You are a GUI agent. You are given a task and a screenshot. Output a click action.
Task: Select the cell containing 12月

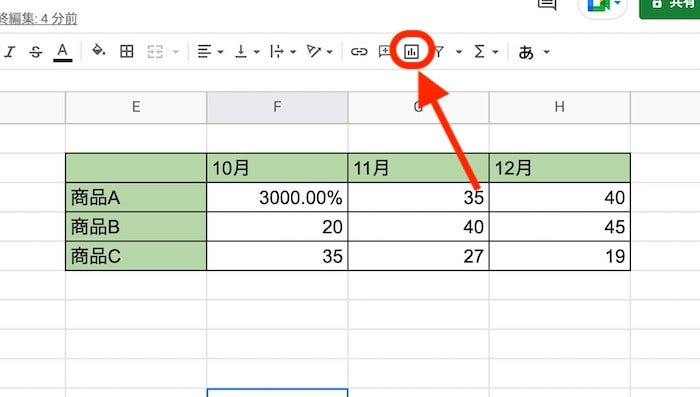click(x=560, y=168)
